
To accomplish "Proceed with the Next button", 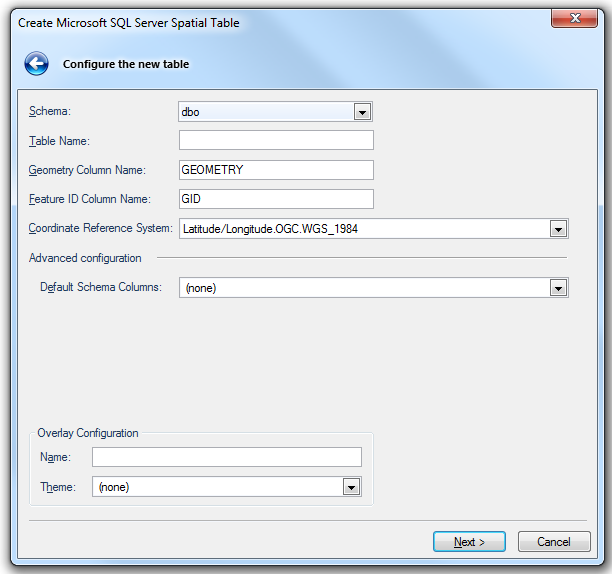I will [x=469, y=542].
